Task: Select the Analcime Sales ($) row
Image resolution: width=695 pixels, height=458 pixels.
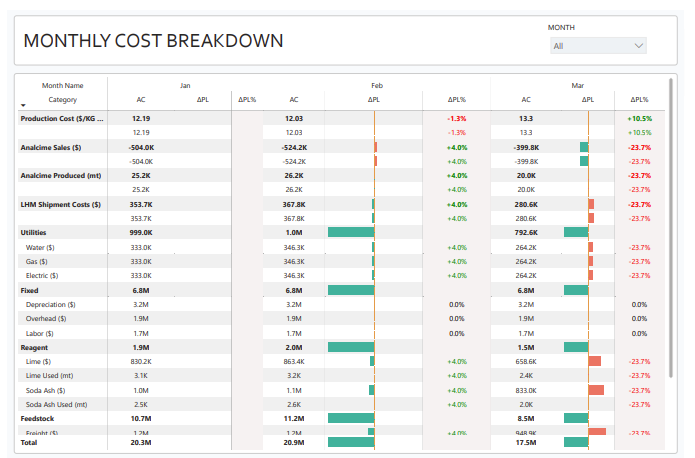Action: point(341,147)
